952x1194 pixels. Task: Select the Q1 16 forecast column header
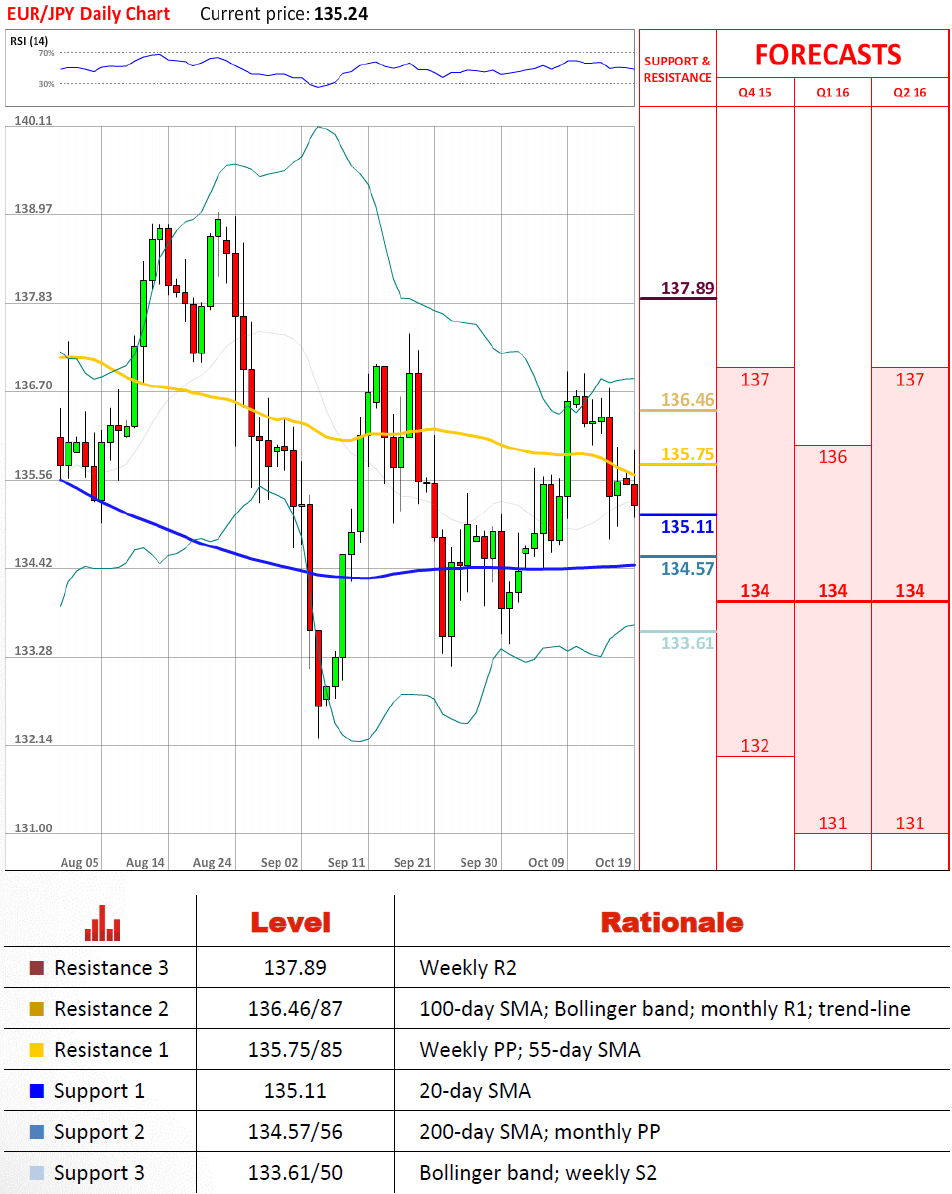click(832, 92)
